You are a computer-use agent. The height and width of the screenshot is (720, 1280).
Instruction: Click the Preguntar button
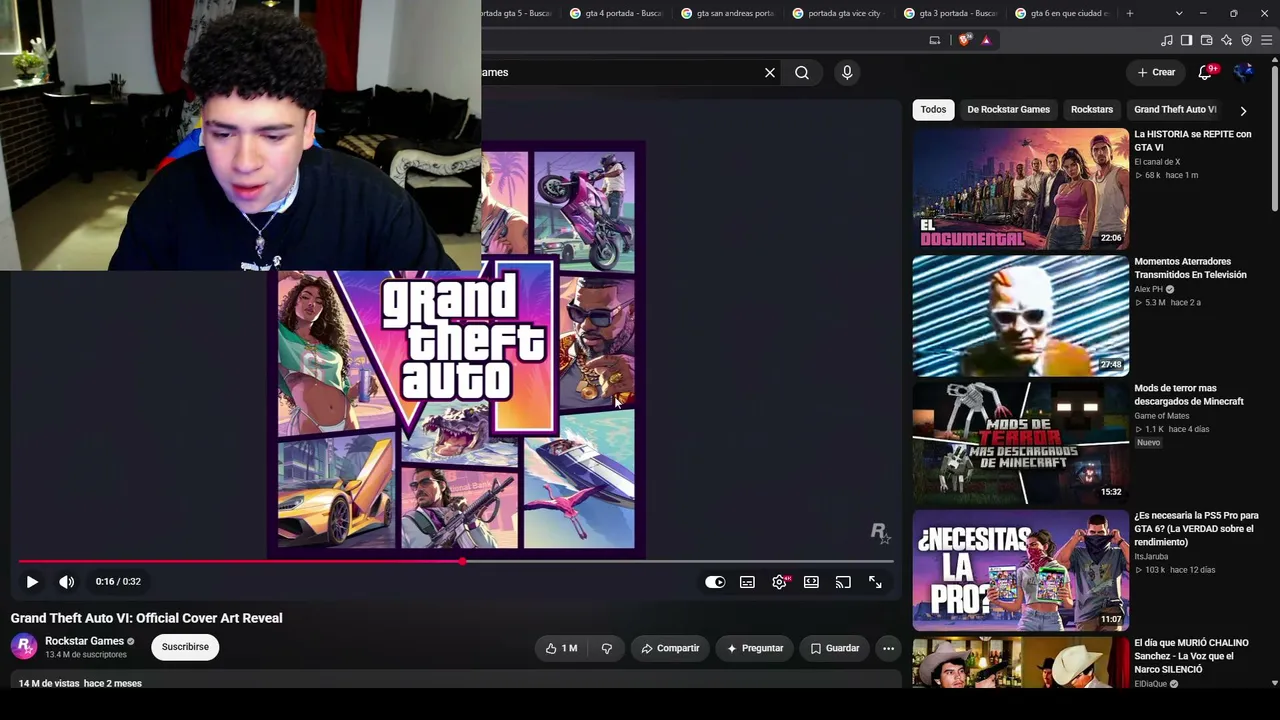coord(755,648)
